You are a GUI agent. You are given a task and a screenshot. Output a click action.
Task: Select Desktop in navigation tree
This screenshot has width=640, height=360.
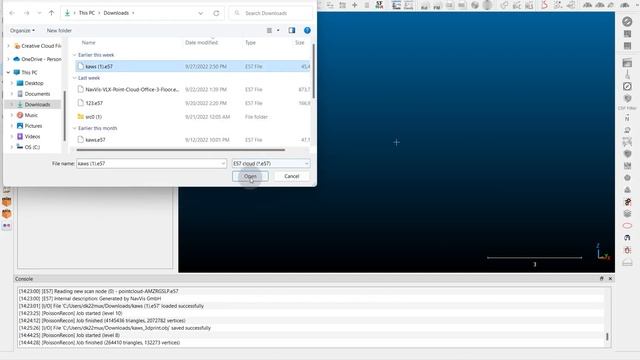pos(34,83)
